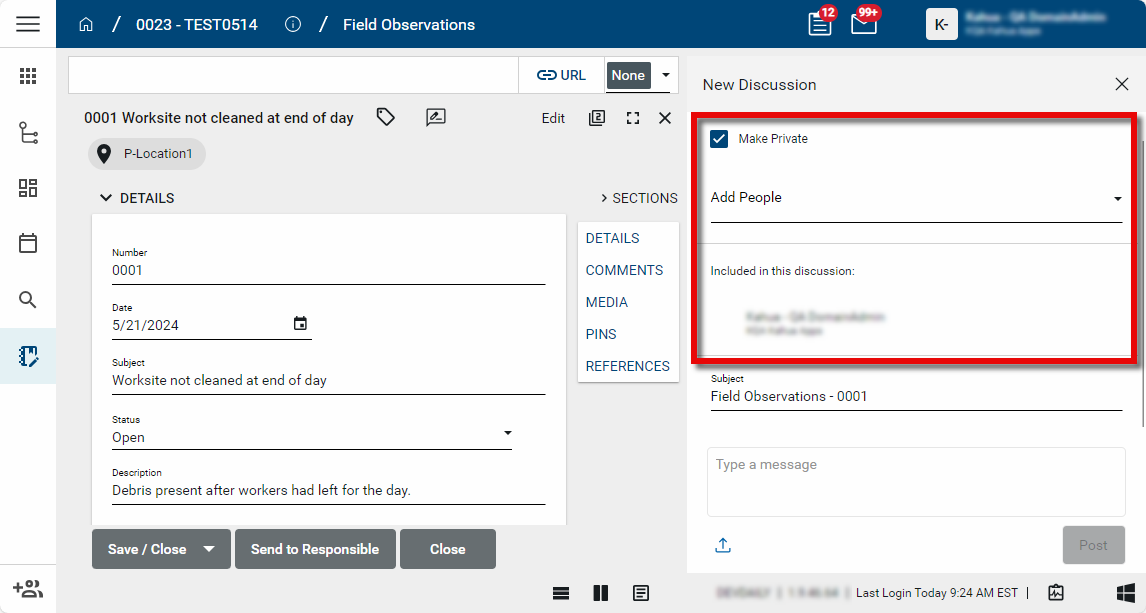Screen dimensions: 1146x613
Task: Open the messages envelope icon
Action: pyautogui.click(x=864, y=24)
